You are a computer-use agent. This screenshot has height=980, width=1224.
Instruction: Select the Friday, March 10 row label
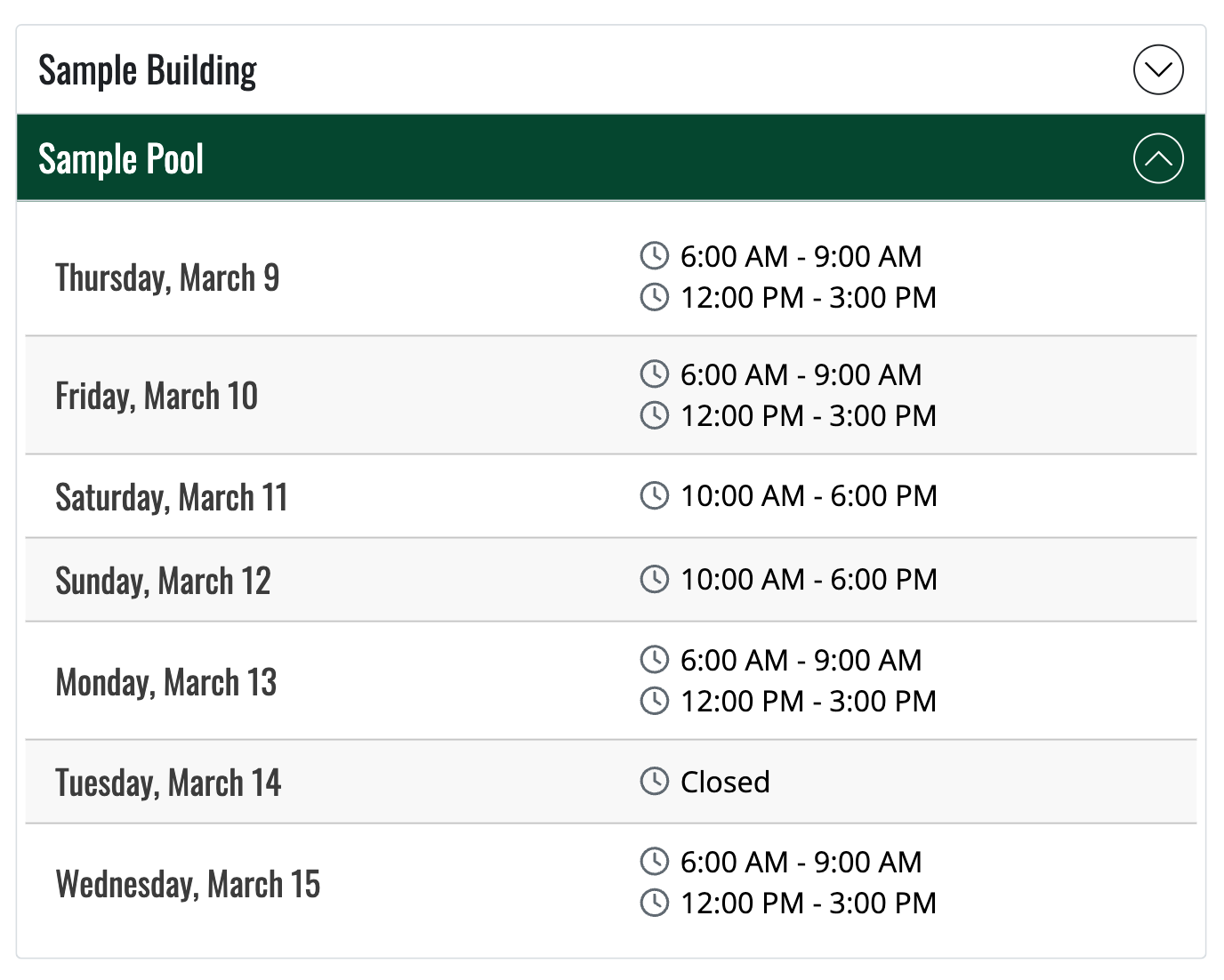click(x=157, y=396)
